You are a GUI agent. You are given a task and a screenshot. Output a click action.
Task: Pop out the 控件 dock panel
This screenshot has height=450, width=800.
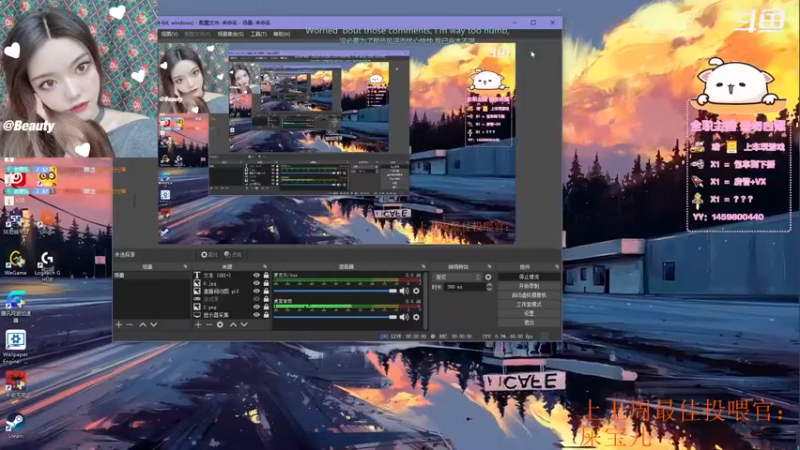pos(557,266)
